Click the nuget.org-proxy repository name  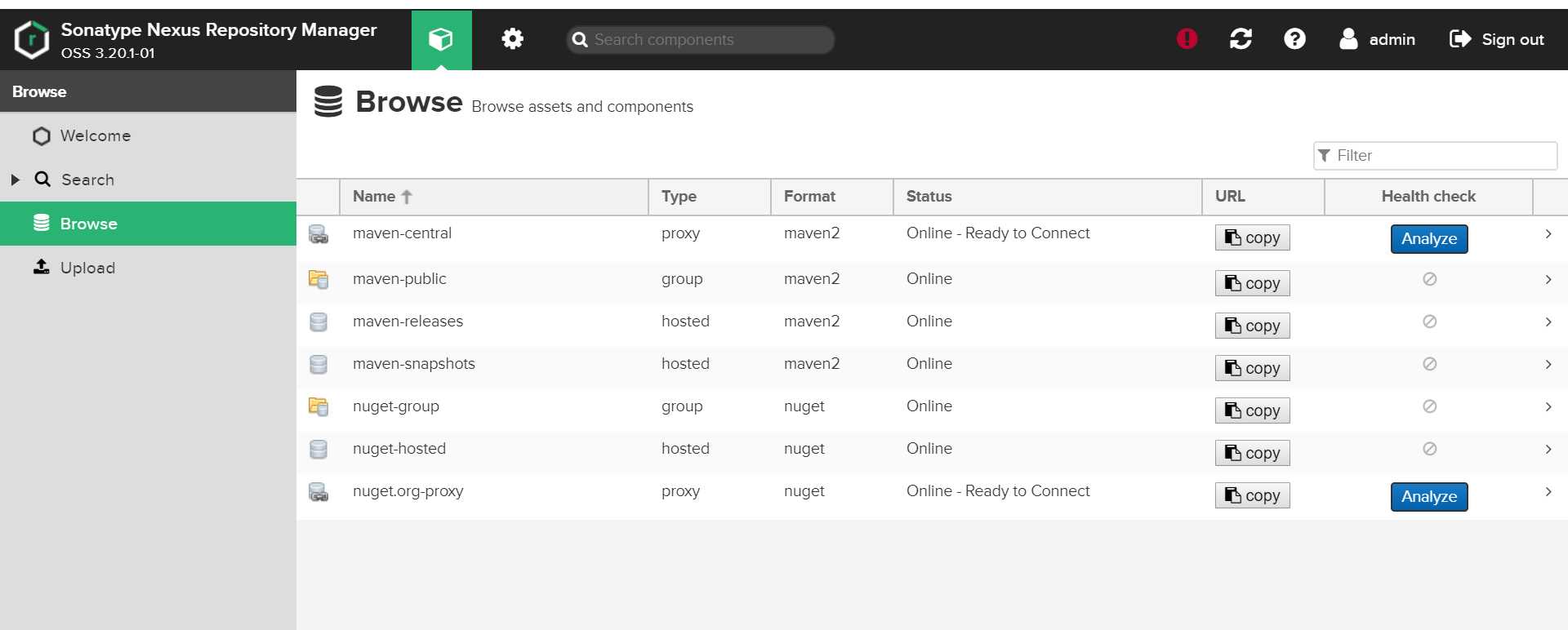click(x=408, y=491)
